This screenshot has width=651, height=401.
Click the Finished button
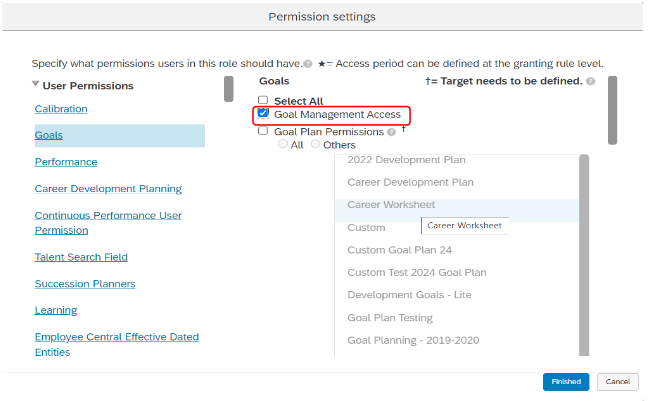(566, 381)
